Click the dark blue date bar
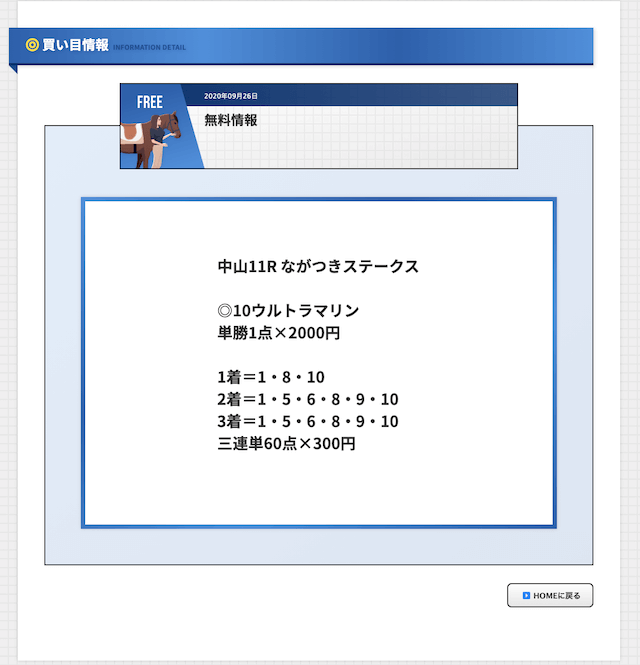The height and width of the screenshot is (665, 640). (x=352, y=95)
